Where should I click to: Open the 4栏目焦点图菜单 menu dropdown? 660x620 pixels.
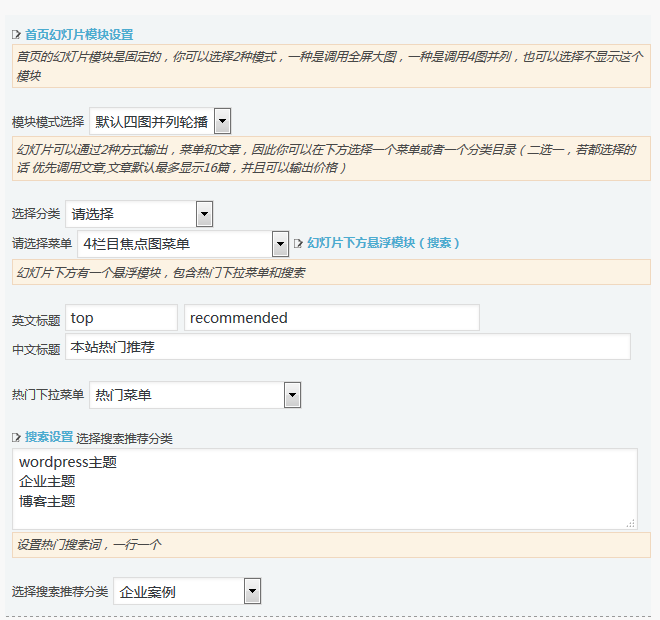tap(183, 243)
